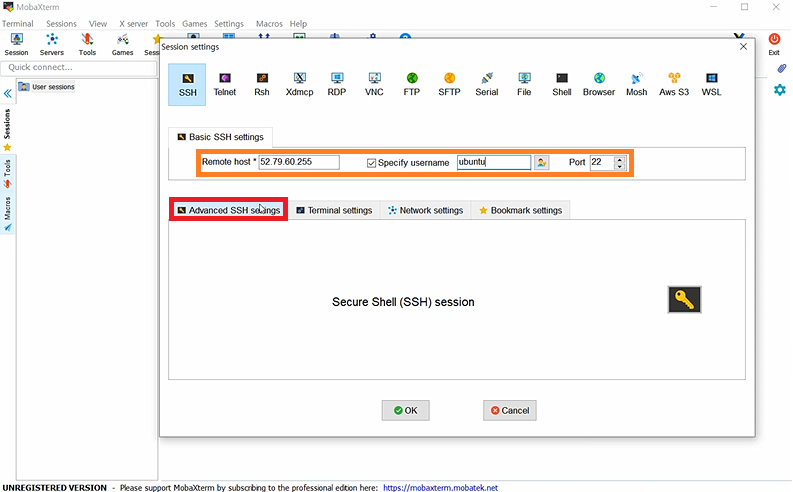Open the Tools menu in menu bar

165,24
